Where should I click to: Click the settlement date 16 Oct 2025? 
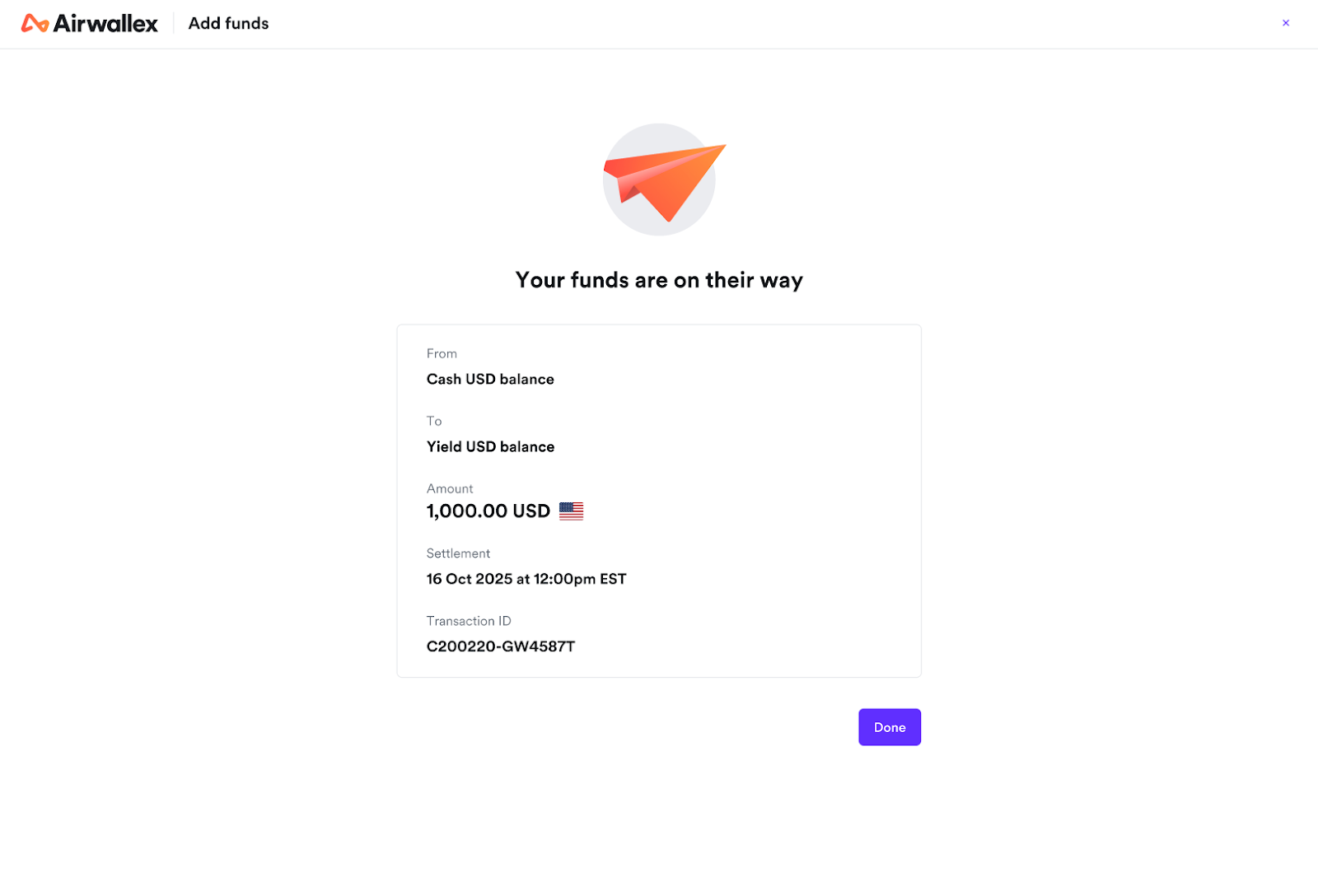470,579
